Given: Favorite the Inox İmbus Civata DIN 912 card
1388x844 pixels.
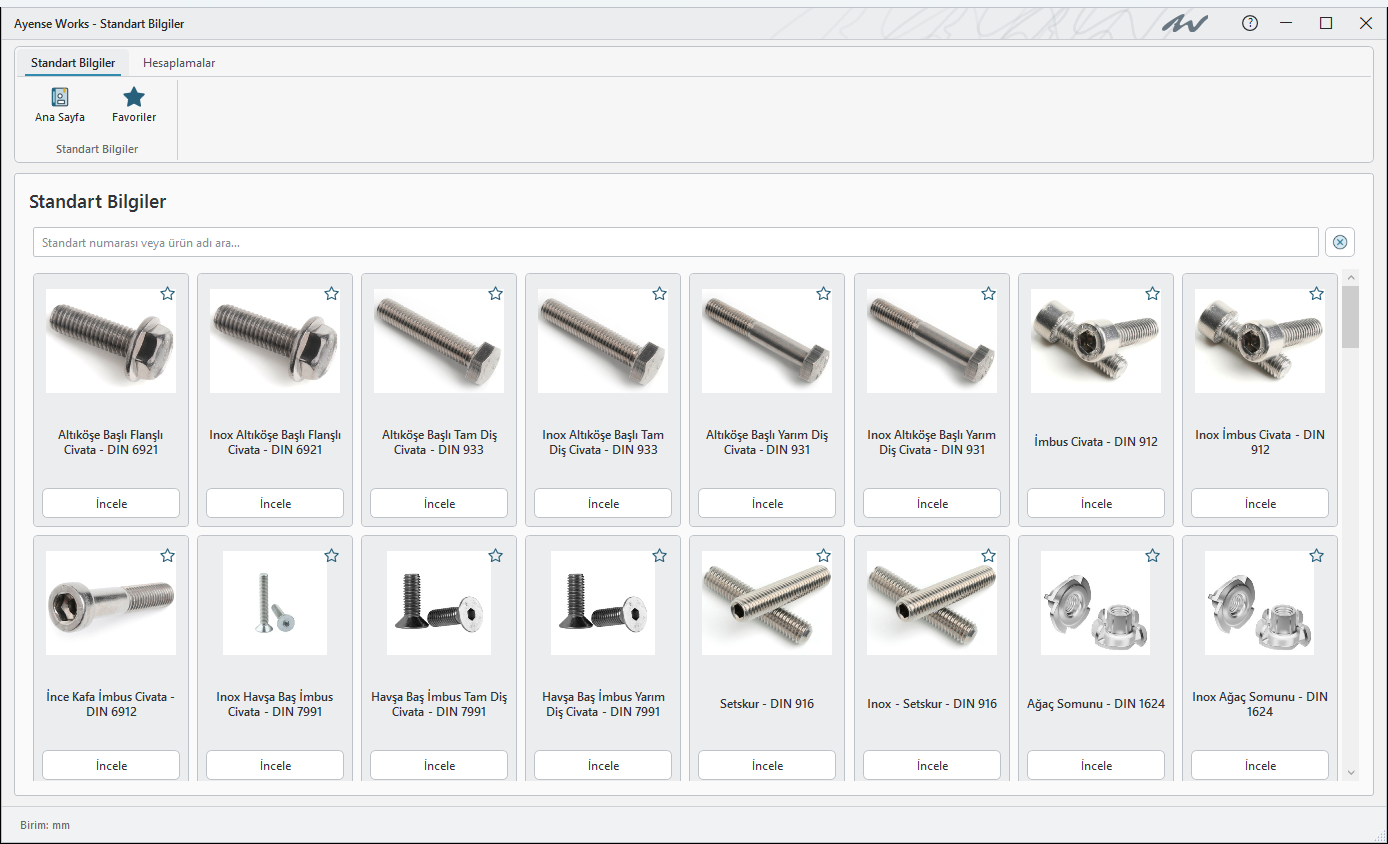Looking at the screenshot, I should click(x=1316, y=293).
